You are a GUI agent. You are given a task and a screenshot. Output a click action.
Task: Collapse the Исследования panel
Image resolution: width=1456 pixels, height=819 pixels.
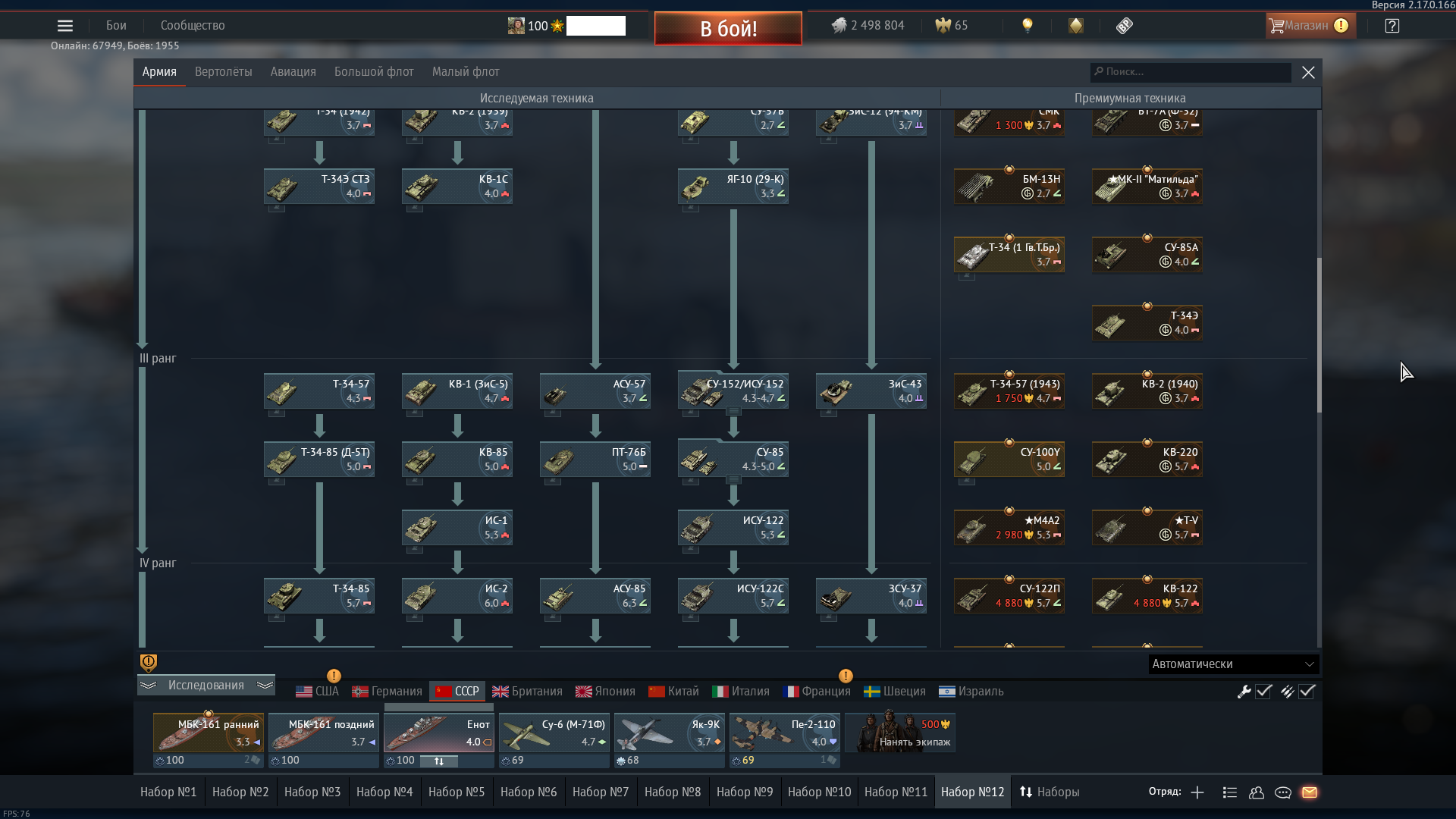point(206,686)
